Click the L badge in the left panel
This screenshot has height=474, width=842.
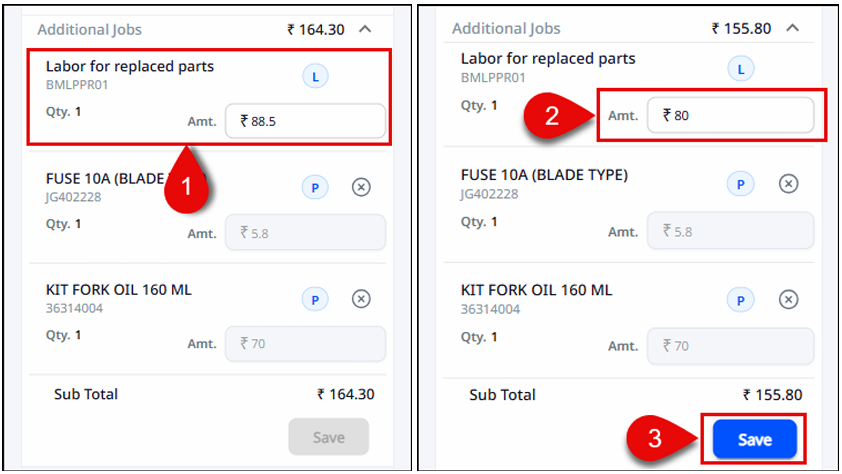[x=314, y=74]
